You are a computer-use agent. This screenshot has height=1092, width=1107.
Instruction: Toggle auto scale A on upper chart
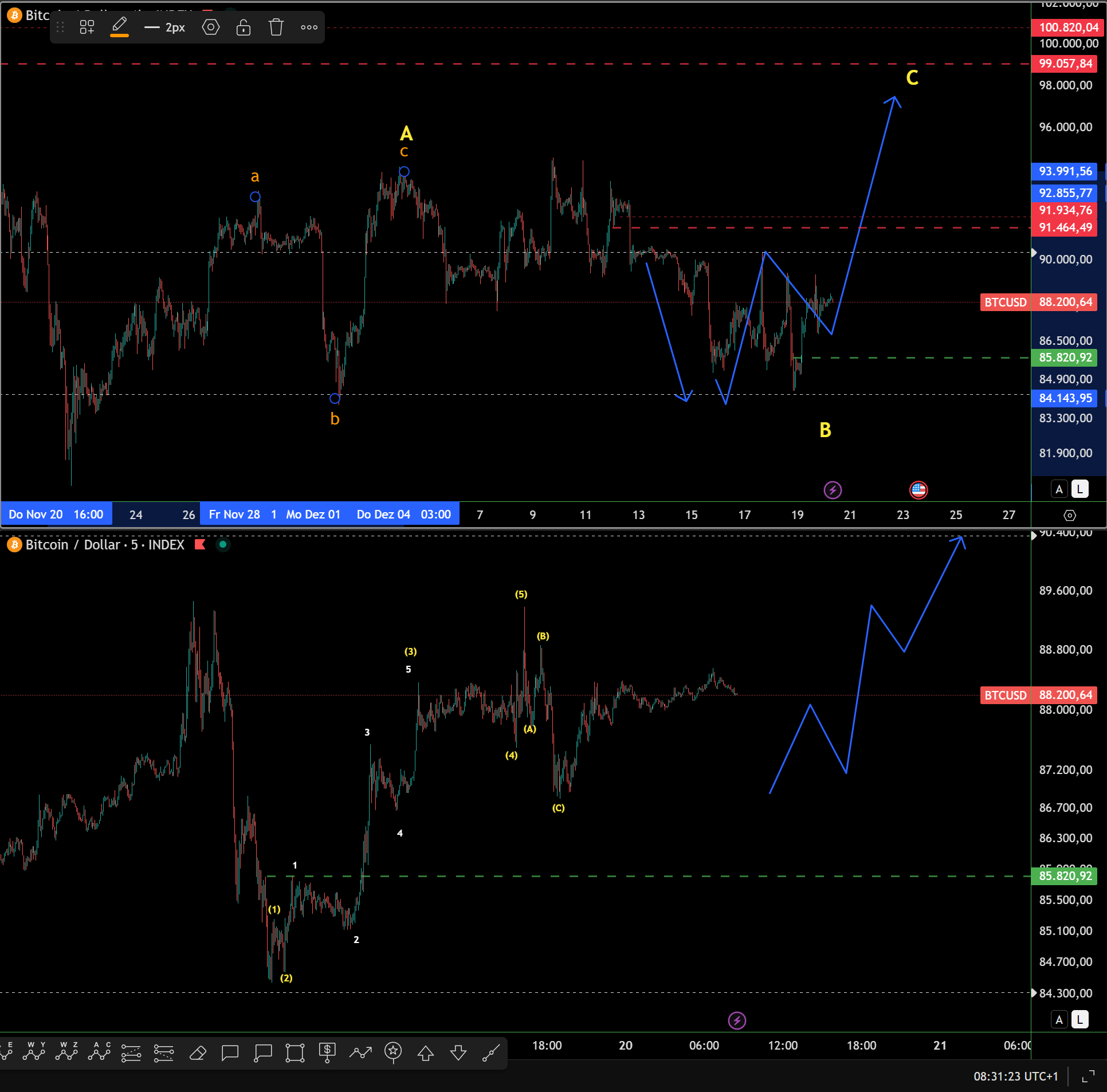point(1059,489)
